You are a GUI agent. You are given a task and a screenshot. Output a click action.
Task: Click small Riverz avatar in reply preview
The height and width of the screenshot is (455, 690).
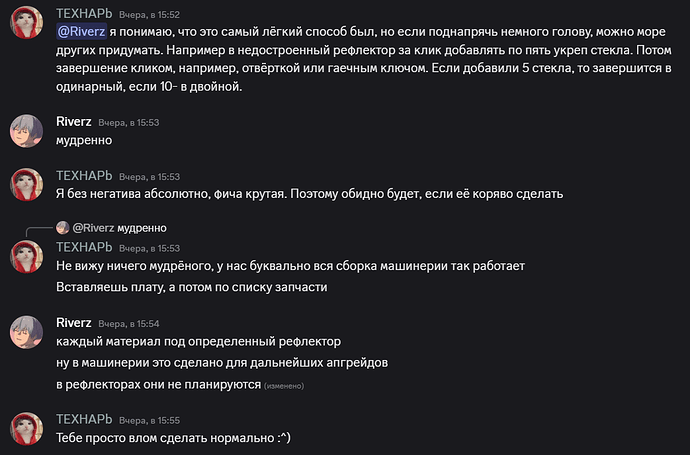62,228
